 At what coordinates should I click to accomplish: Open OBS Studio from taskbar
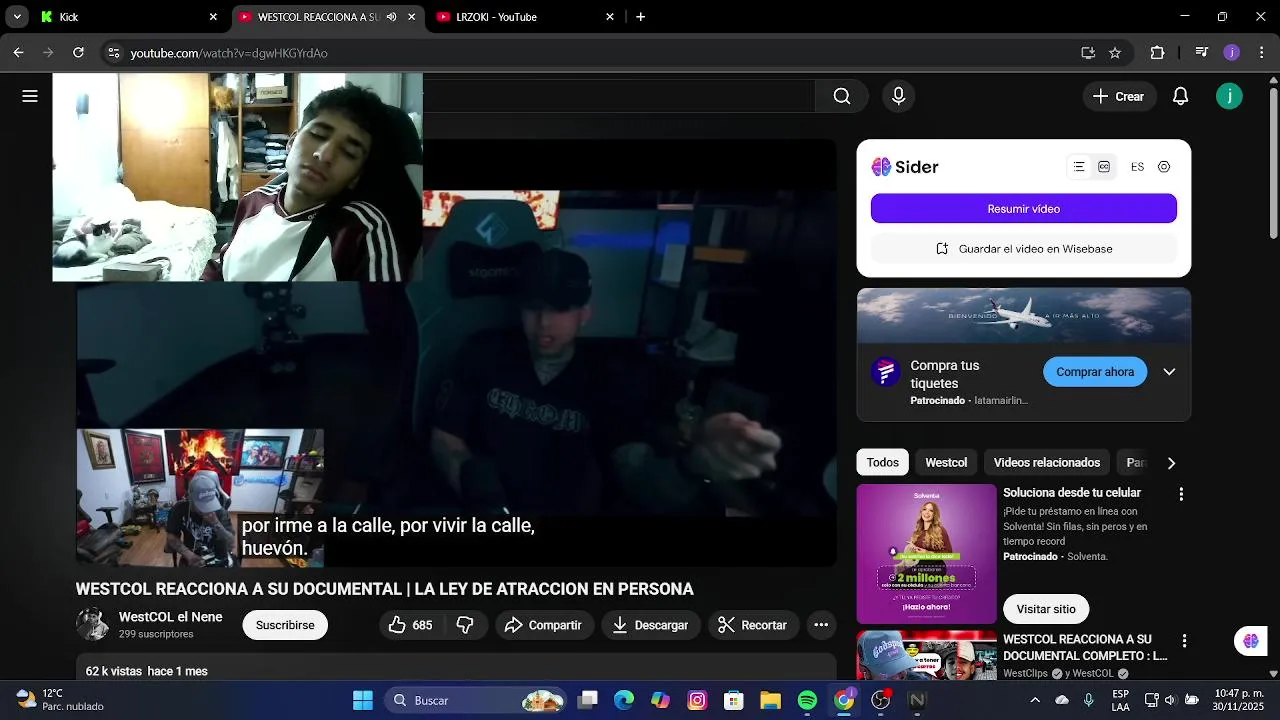pos(881,700)
